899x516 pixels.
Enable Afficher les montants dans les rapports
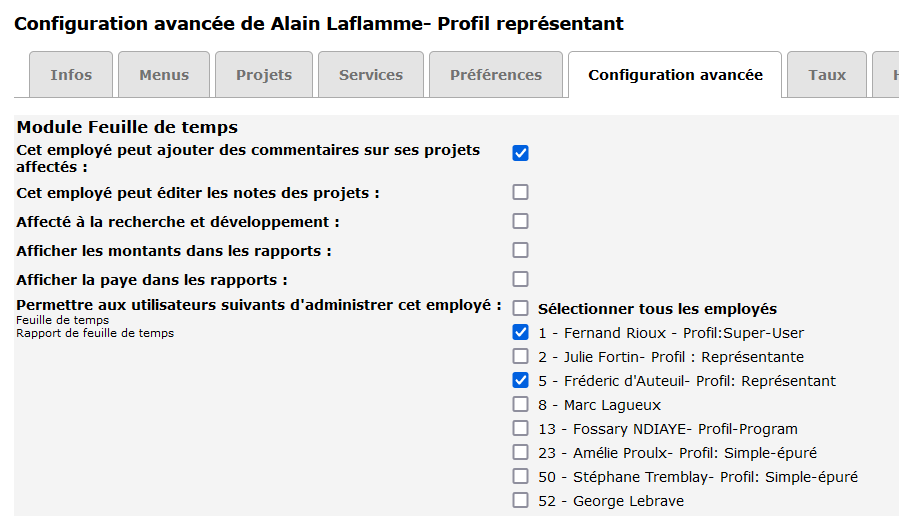[x=520, y=250]
